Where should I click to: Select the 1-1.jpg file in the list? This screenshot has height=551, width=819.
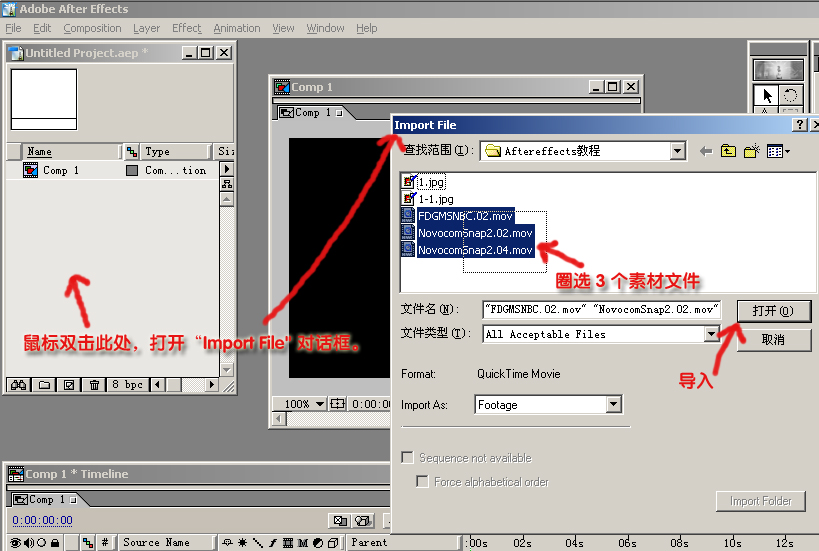436,199
